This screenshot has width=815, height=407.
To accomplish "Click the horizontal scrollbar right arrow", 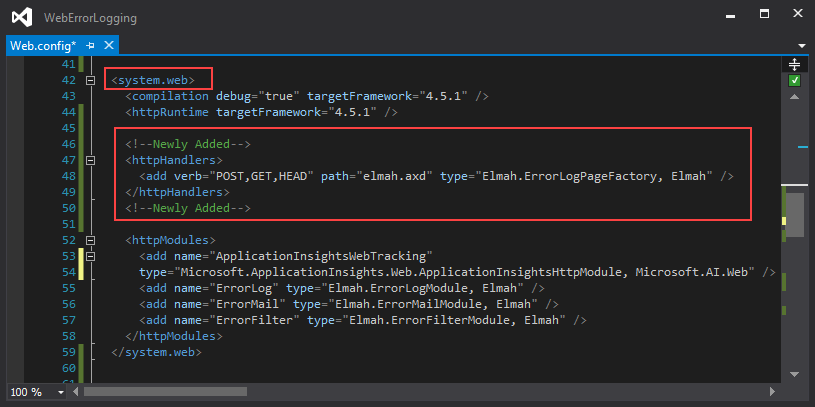I will pos(772,391).
